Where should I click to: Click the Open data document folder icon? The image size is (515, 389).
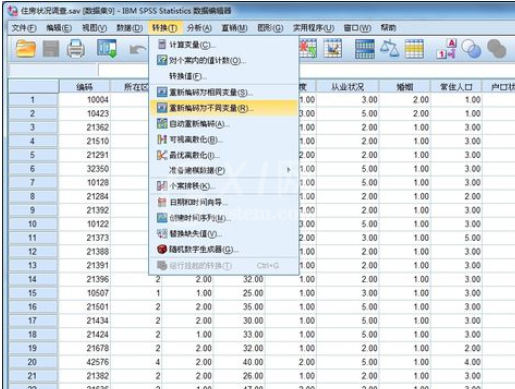[26, 49]
